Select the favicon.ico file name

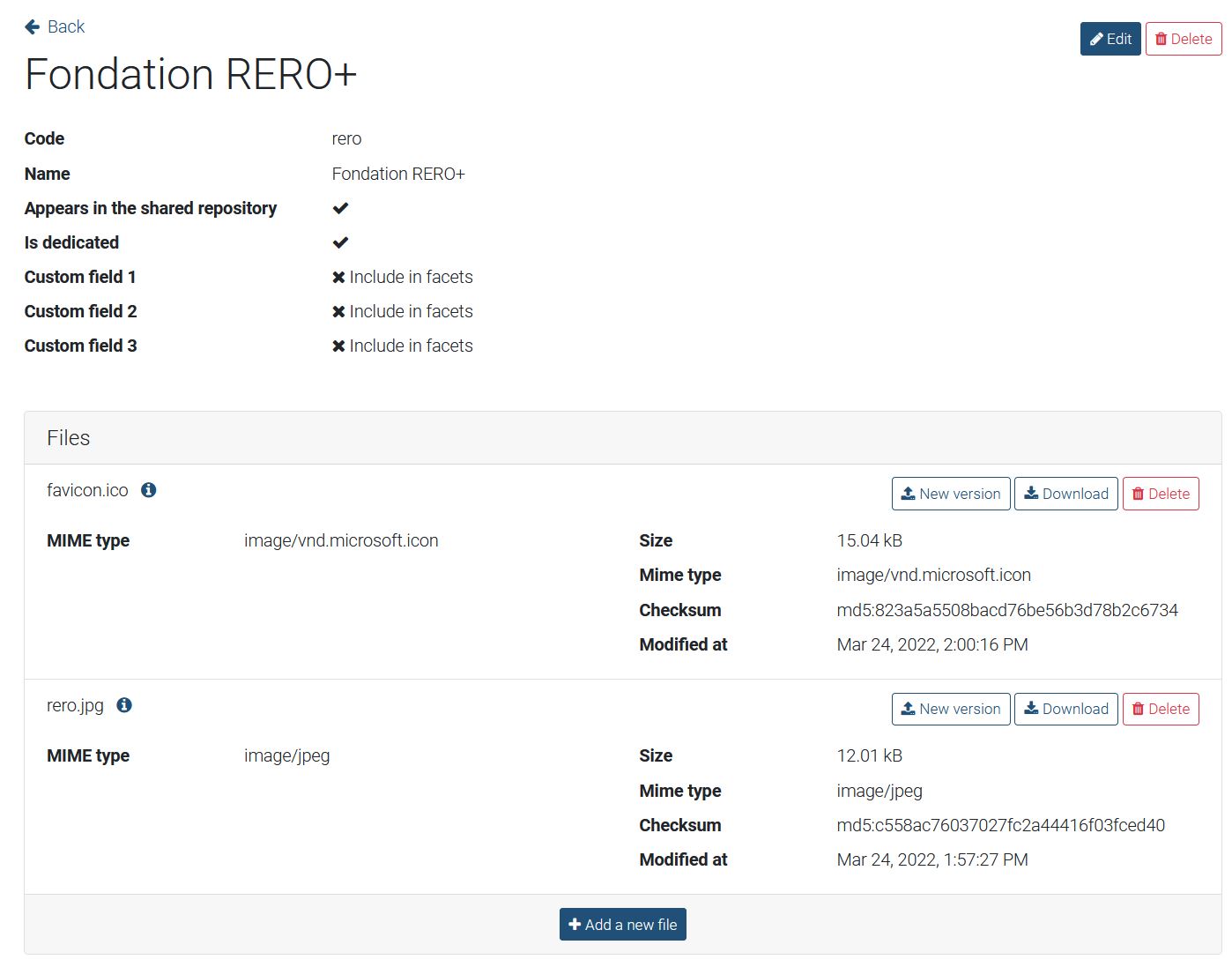[x=87, y=490]
